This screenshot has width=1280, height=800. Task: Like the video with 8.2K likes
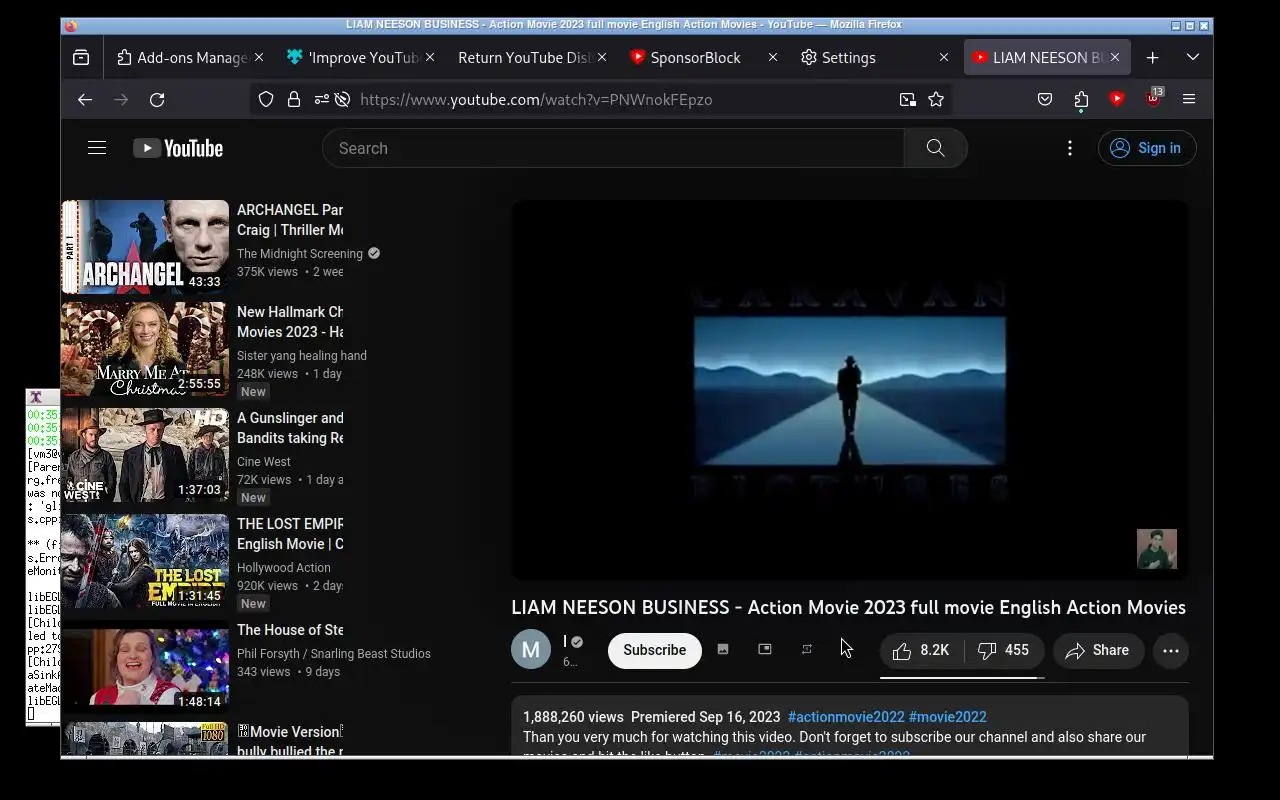click(x=922, y=650)
